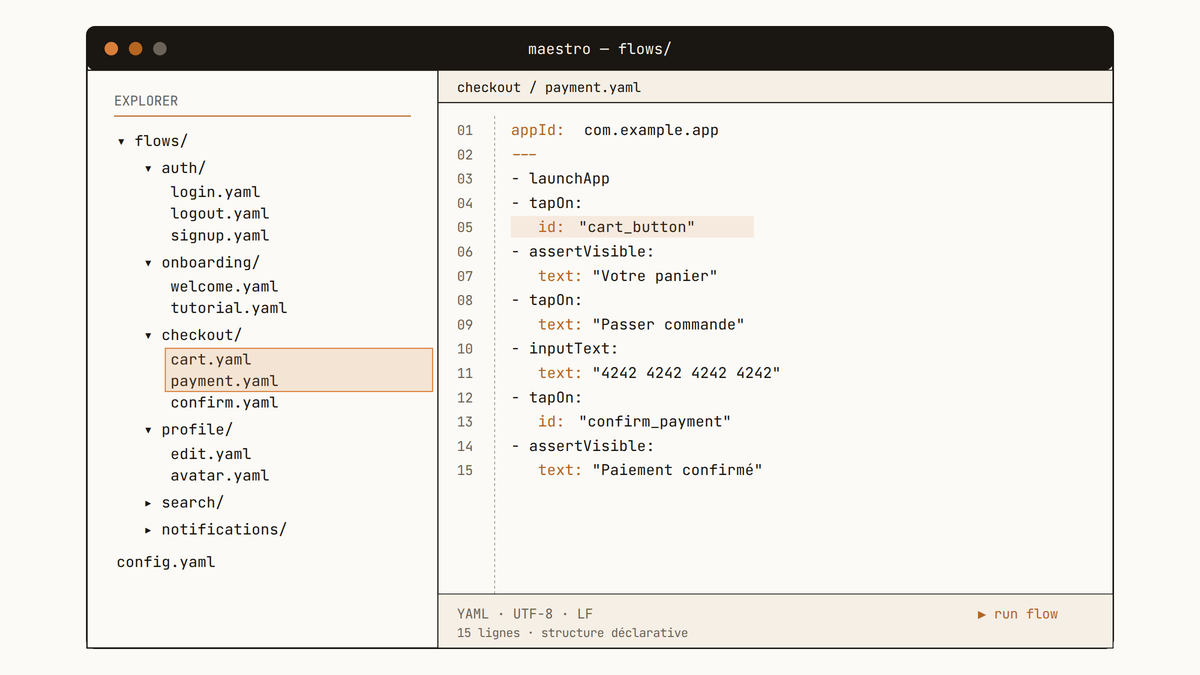The image size is (1200, 675).
Task: Click the --- separator on line 02
Action: (524, 154)
